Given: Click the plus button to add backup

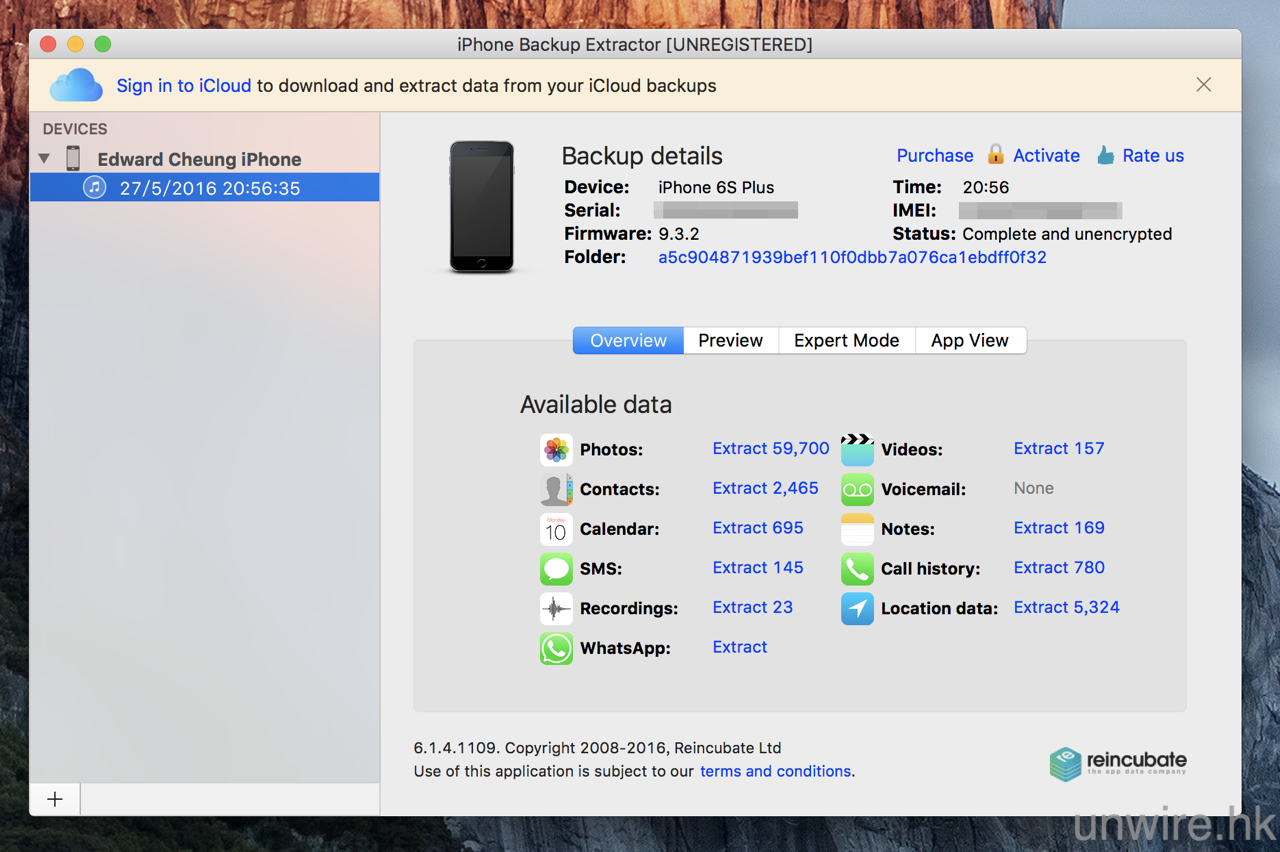Looking at the screenshot, I should click(x=55, y=799).
